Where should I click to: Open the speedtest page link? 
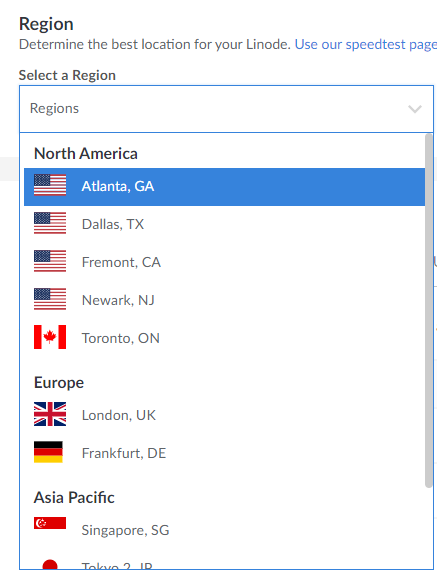[x=366, y=44]
